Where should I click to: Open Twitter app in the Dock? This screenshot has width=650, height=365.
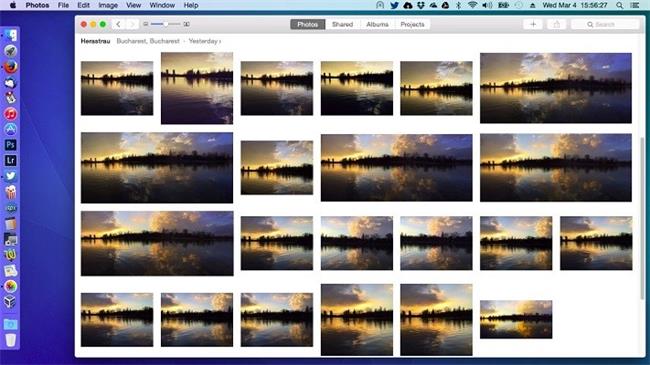[10, 176]
